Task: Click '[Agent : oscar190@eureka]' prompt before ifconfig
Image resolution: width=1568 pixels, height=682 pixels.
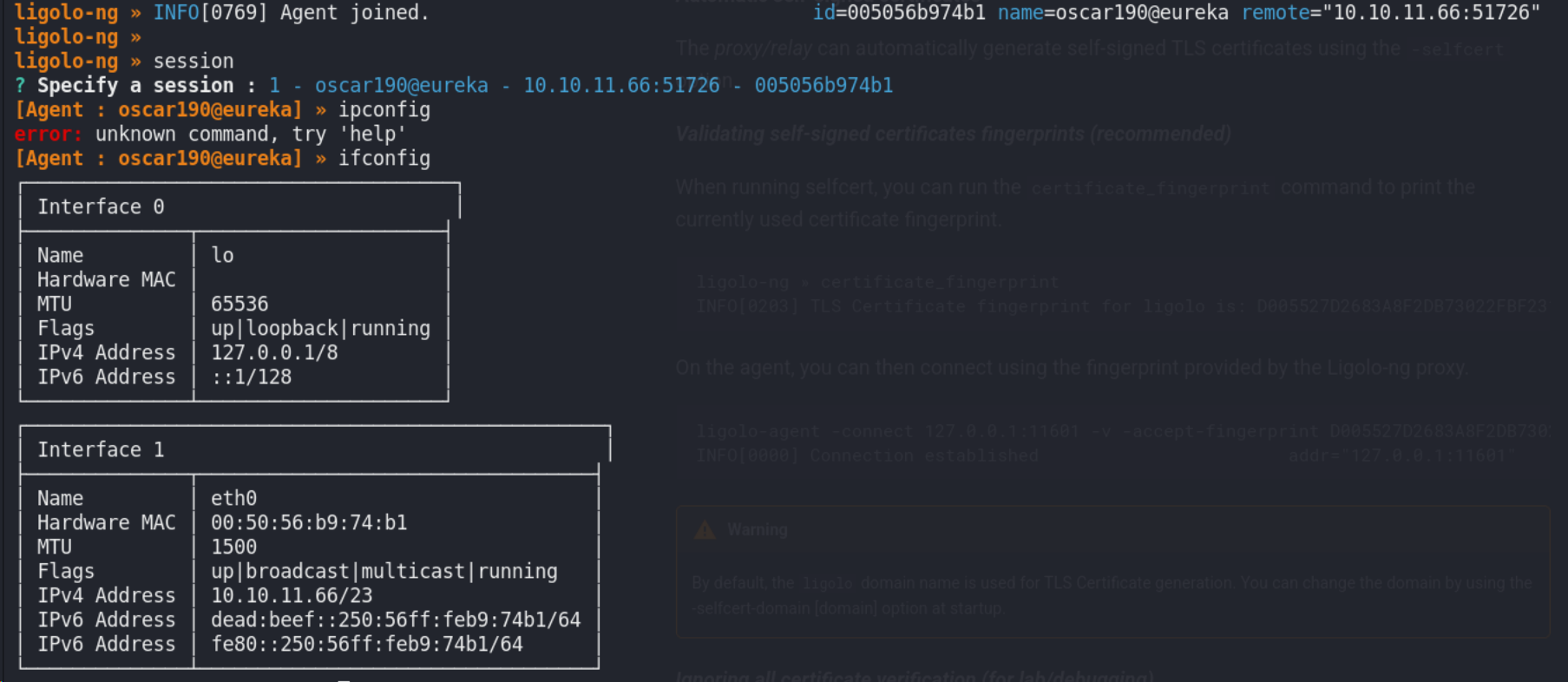Action: pyautogui.click(x=159, y=159)
